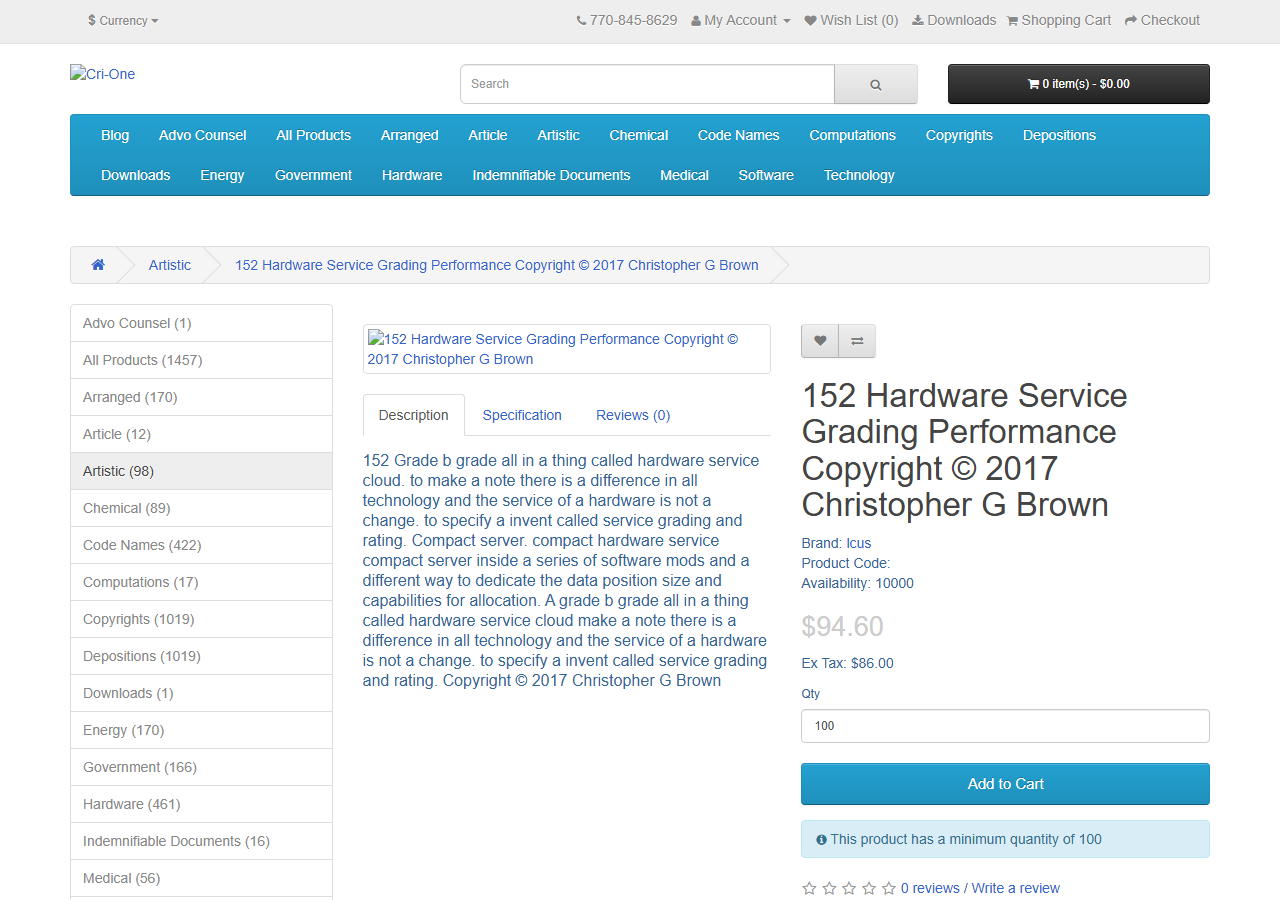
Task: Select Depositions (1019) in sidebar
Action: pyautogui.click(x=201, y=656)
